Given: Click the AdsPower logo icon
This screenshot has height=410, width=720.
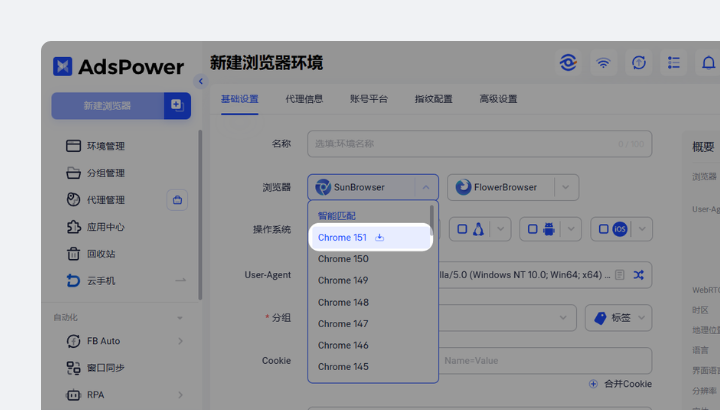Looking at the screenshot, I should [x=62, y=66].
